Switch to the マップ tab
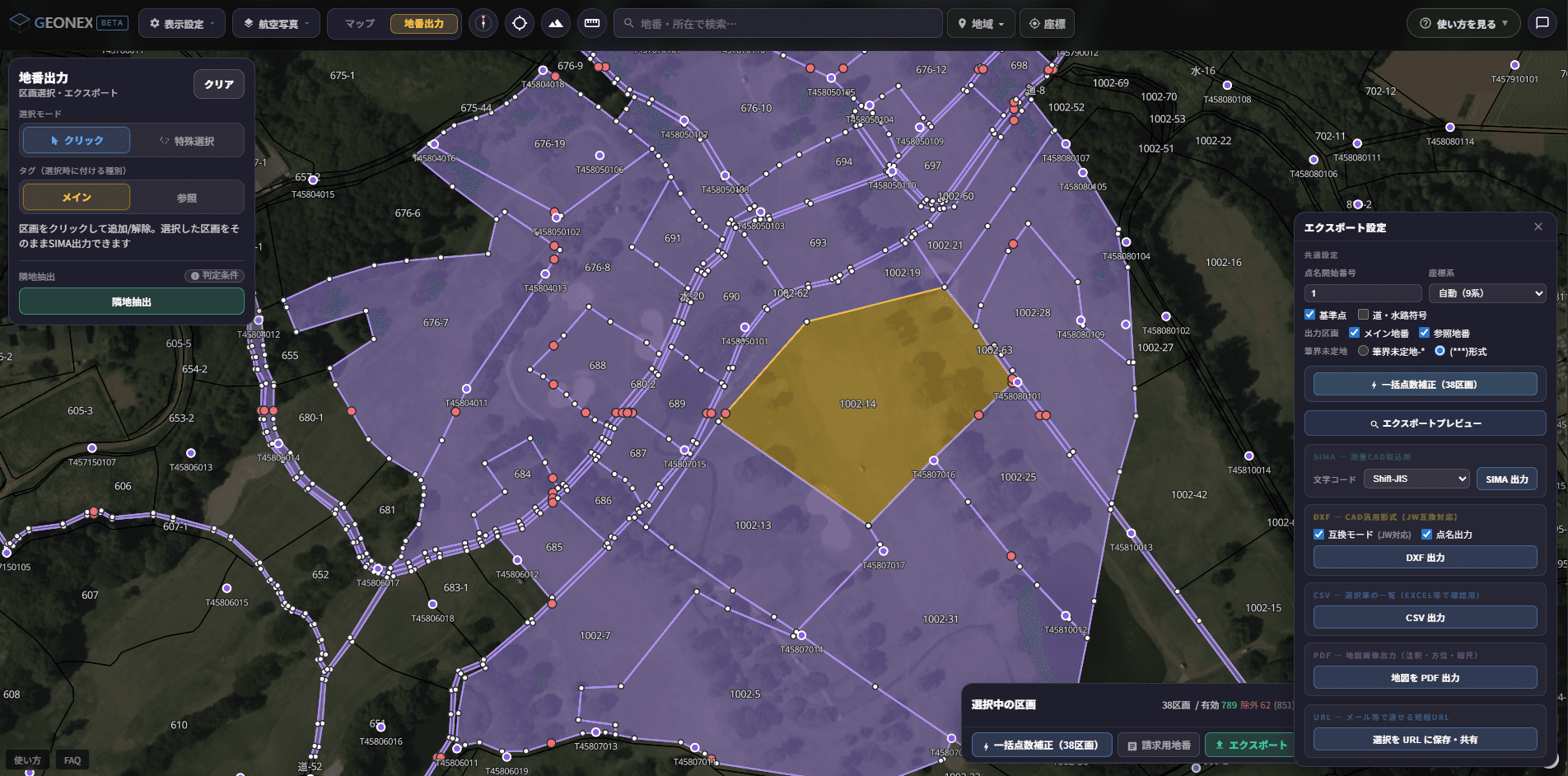1568x776 pixels. (360, 24)
